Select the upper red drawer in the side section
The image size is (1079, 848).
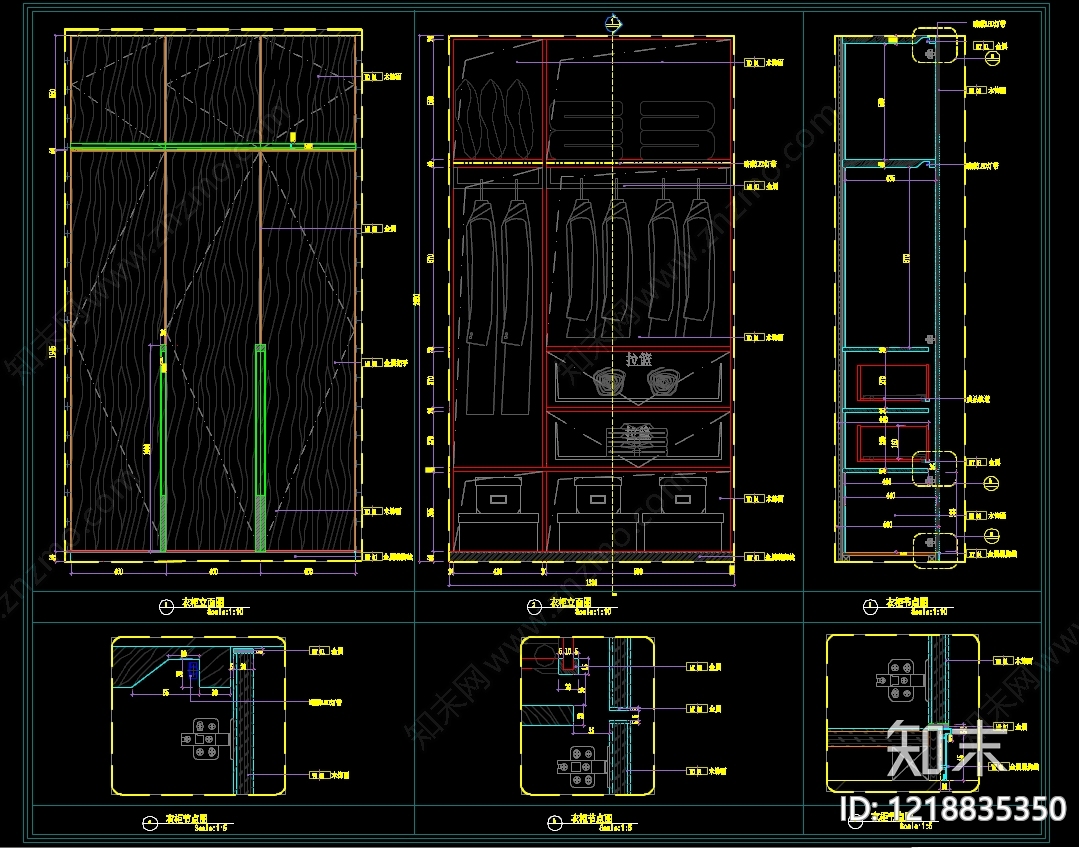pos(893,382)
